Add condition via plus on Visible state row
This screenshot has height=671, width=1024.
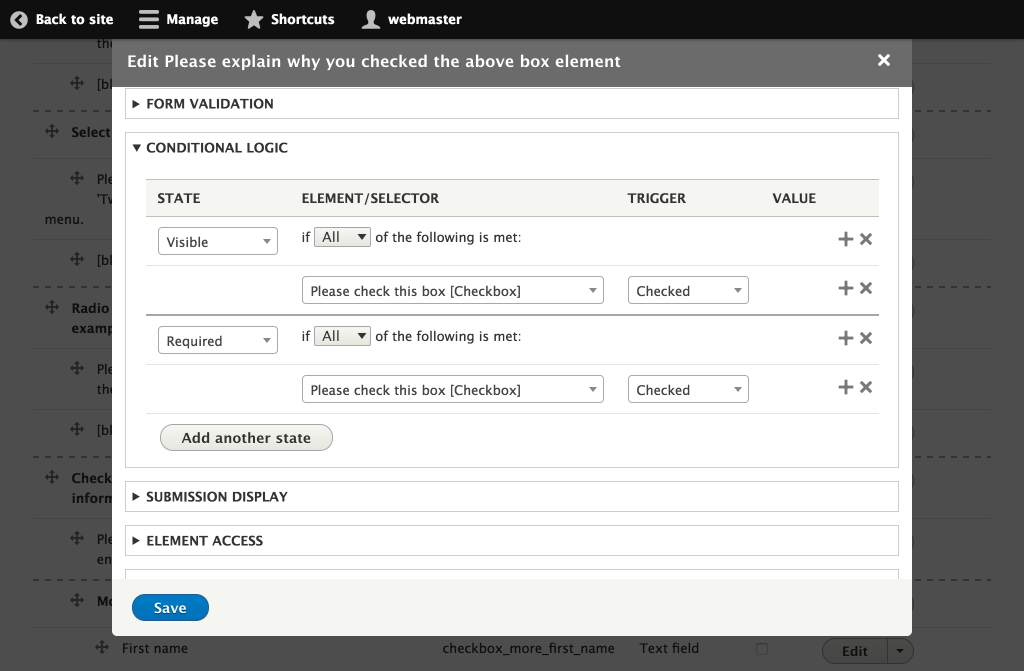point(846,239)
